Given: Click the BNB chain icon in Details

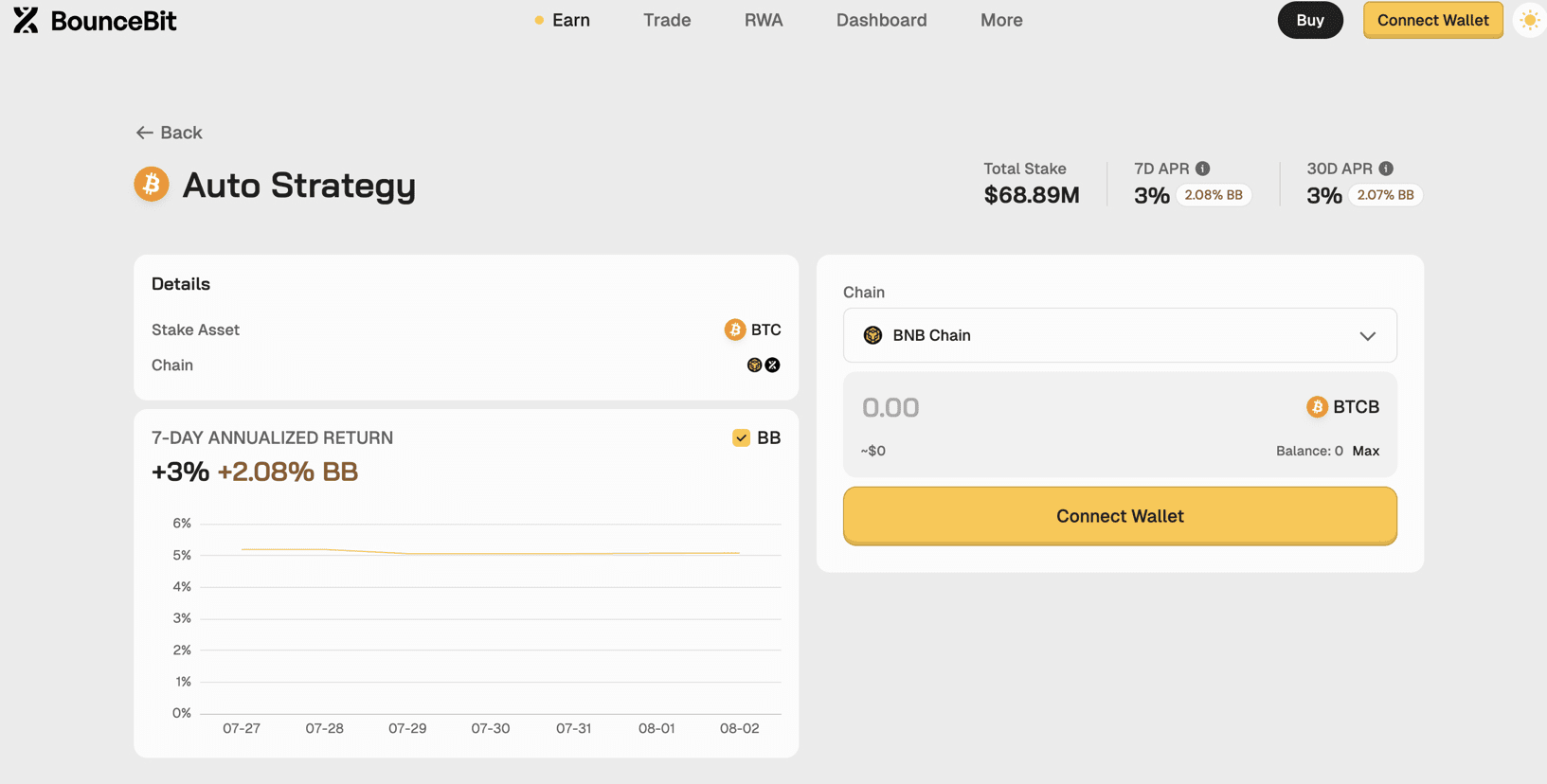Looking at the screenshot, I should tap(754, 365).
